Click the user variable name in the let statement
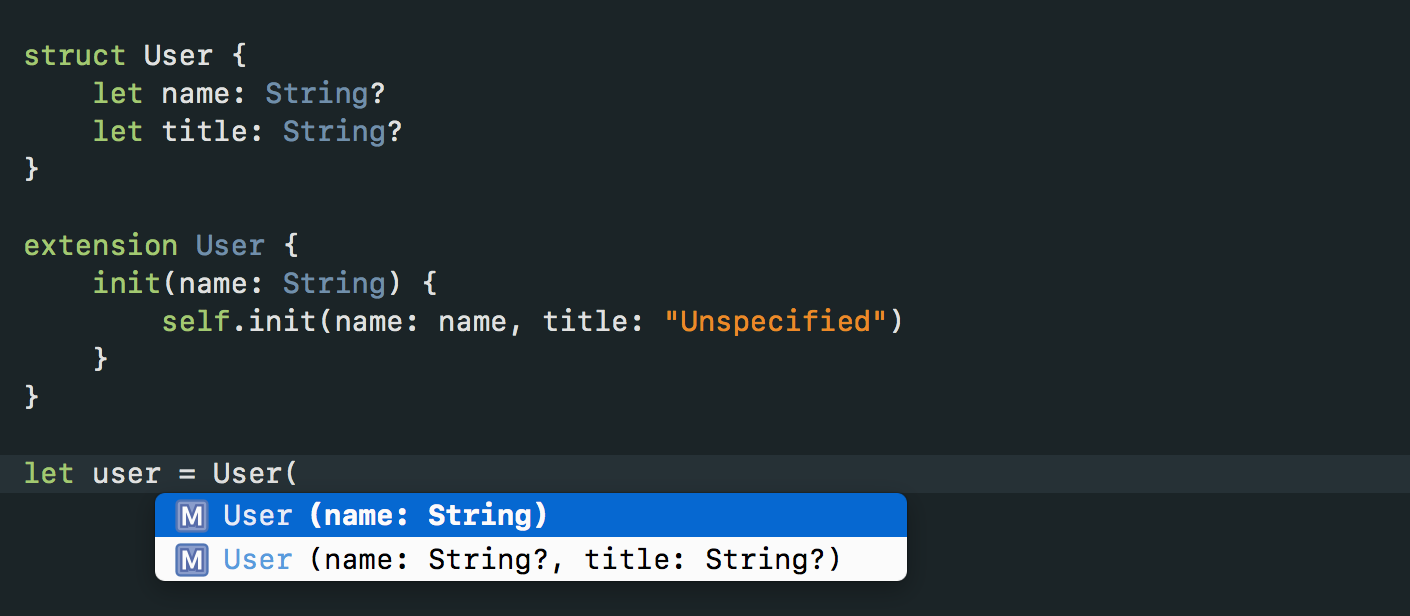1410x616 pixels. click(127, 473)
